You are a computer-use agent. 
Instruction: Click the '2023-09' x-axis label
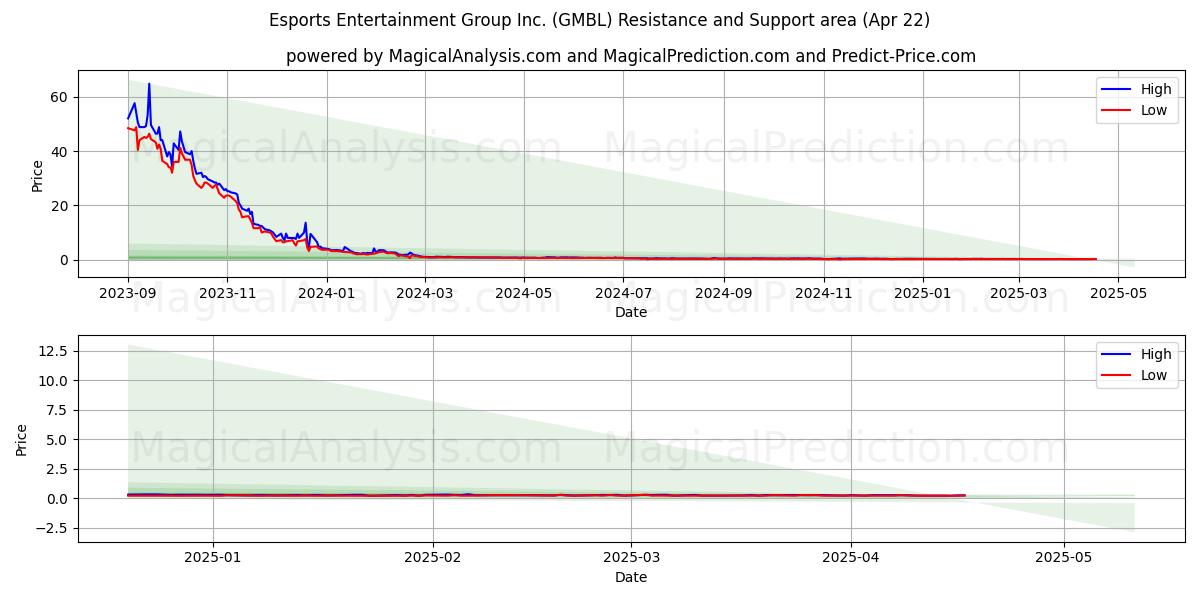click(x=128, y=293)
